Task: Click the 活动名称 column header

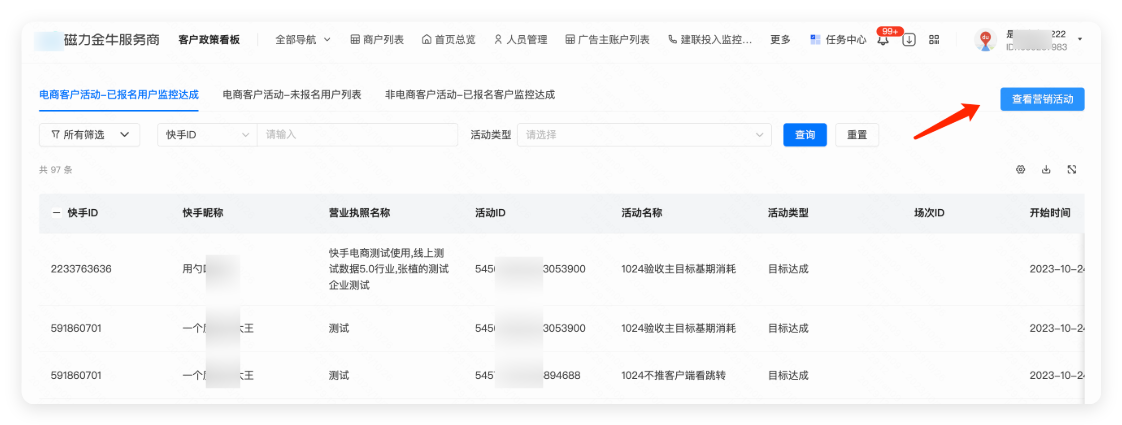Action: tap(642, 213)
